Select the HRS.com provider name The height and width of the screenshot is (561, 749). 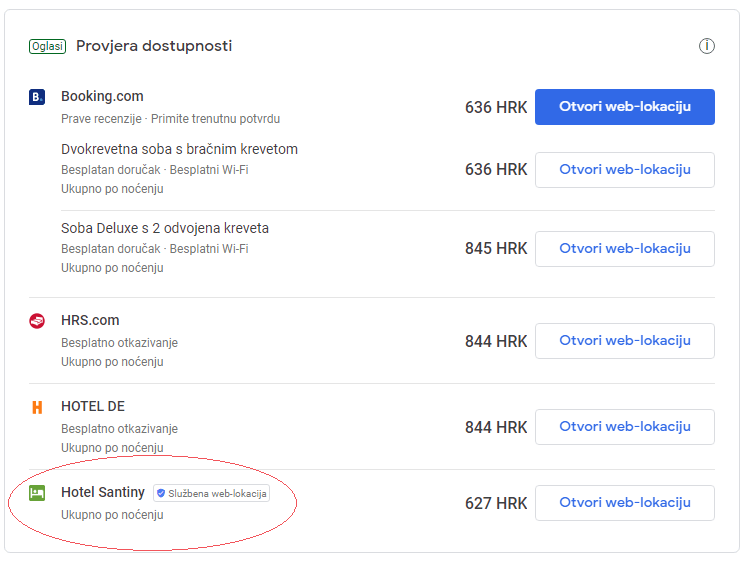[x=90, y=321]
